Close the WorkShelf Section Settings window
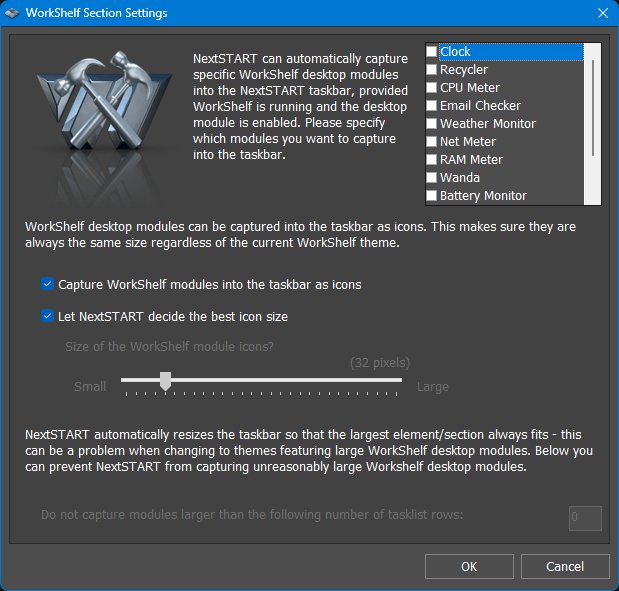Viewport: 619px width, 591px height. point(603,13)
